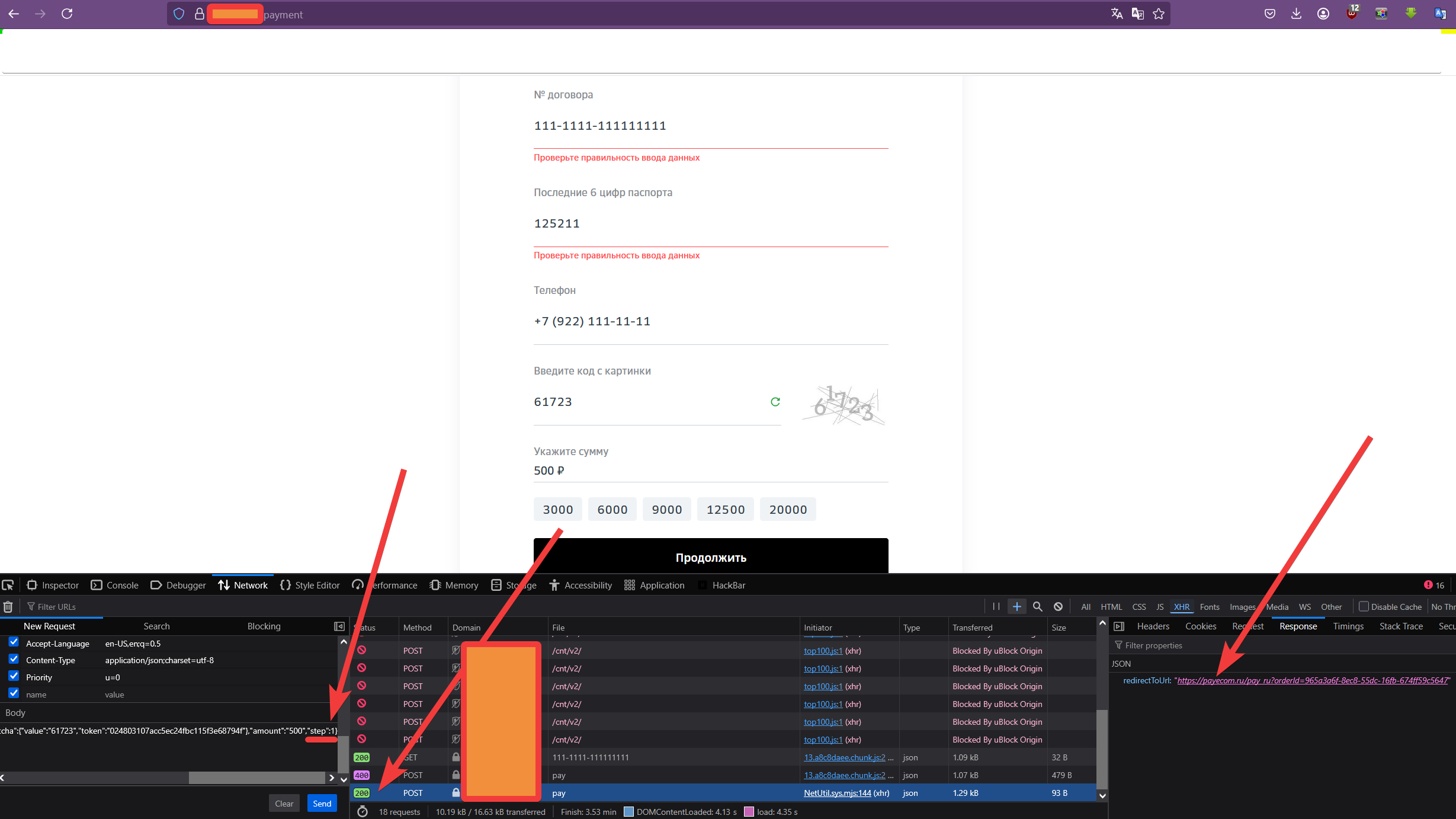Uncheck the Accept-Language header checkbox
Screen dimensions: 1456x819
(14, 642)
